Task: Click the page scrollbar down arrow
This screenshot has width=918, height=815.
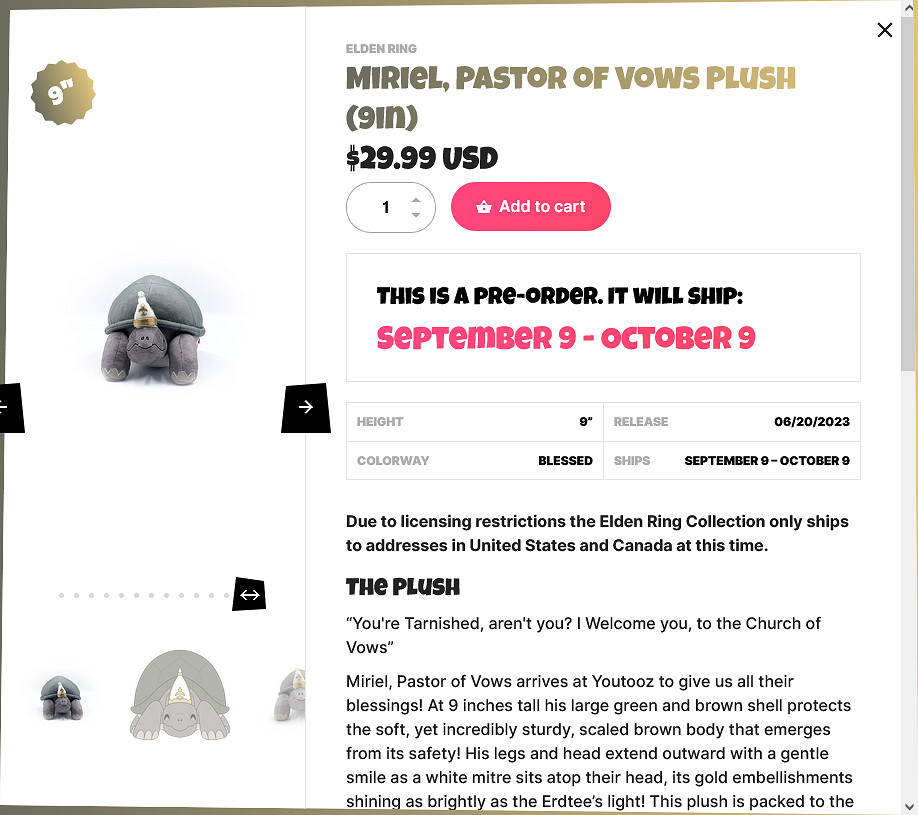Action: pos(909,807)
